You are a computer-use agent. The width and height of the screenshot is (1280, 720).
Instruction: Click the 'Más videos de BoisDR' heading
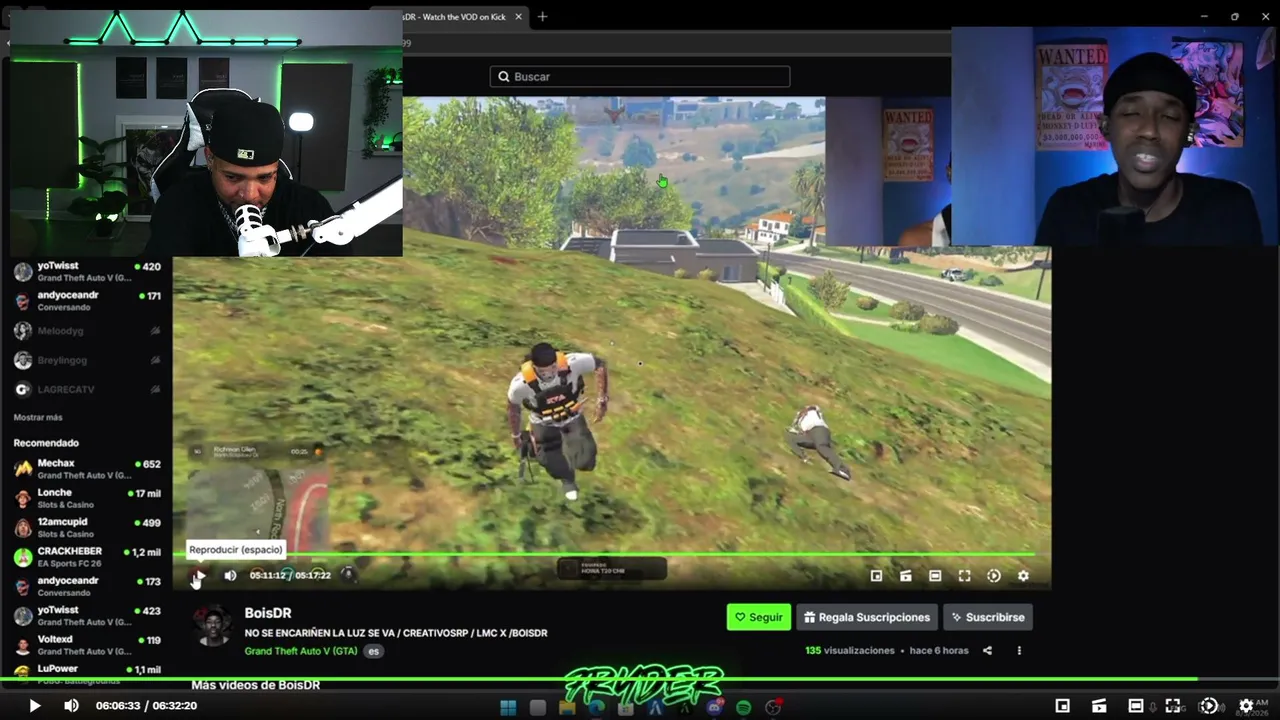[256, 685]
